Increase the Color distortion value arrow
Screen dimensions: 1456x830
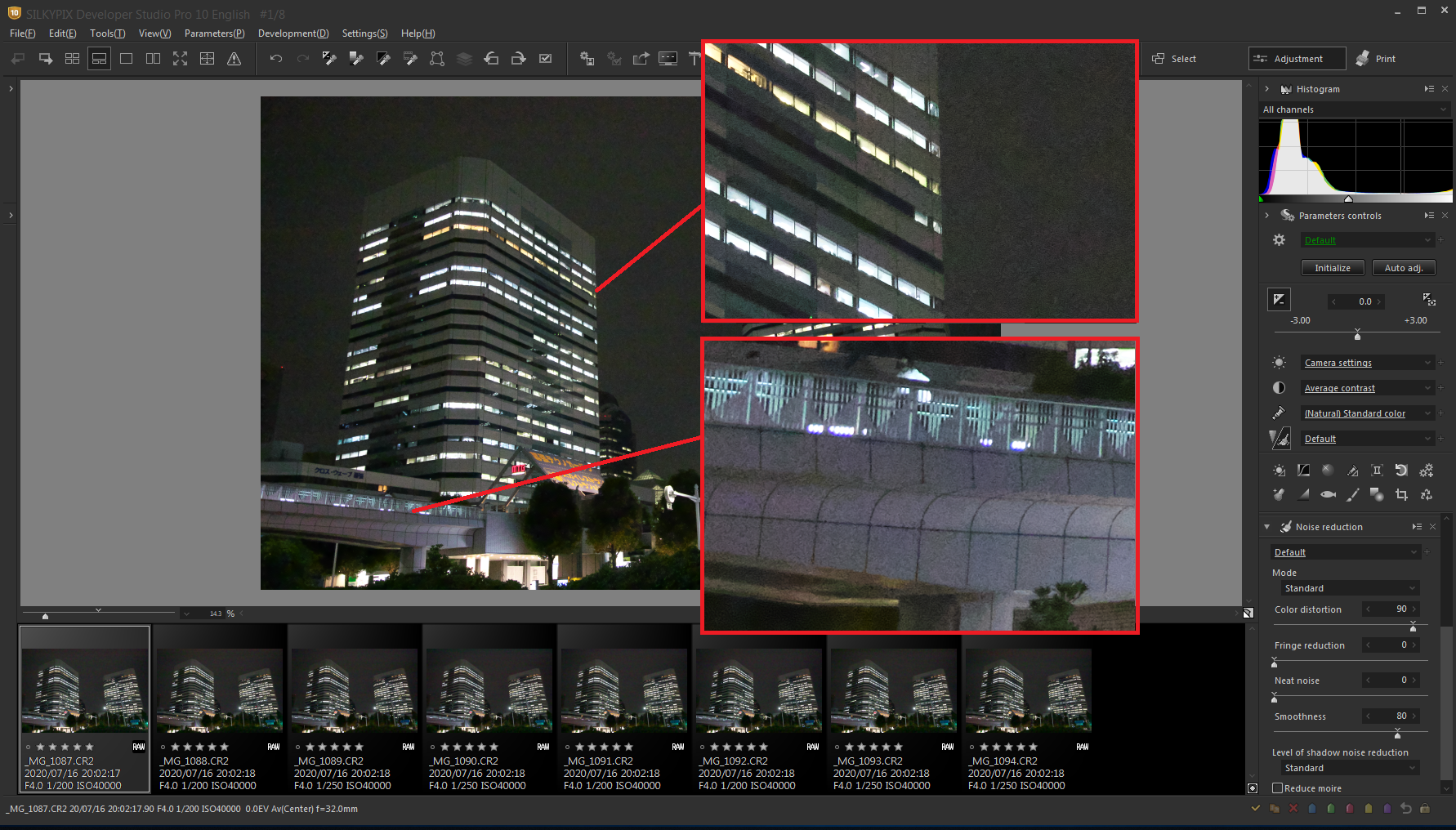[1414, 609]
